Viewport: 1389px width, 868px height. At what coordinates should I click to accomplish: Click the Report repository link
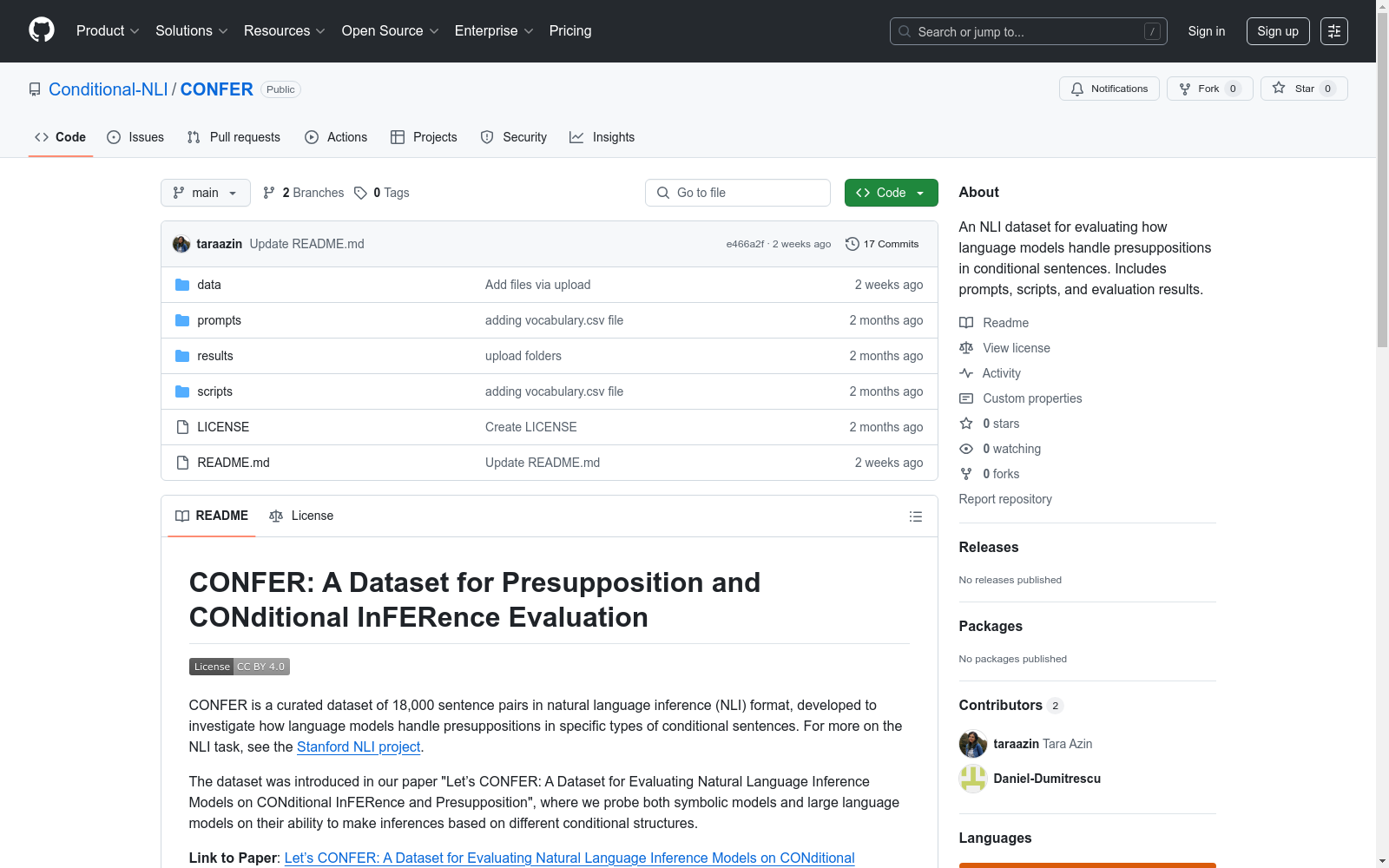point(1005,499)
